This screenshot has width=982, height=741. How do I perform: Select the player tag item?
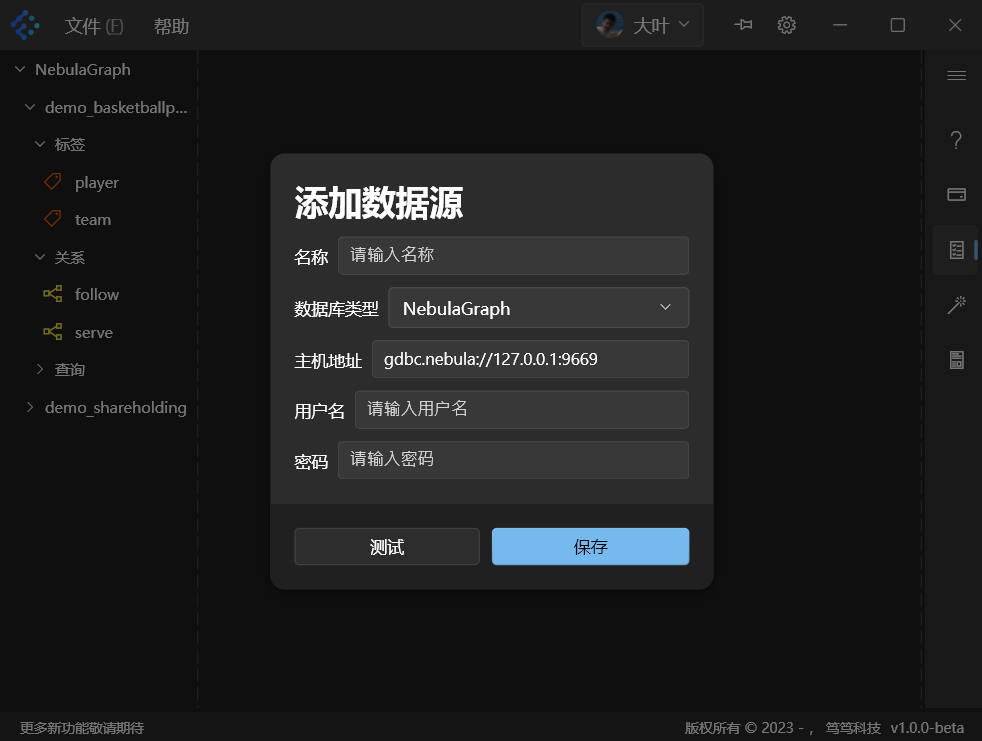pos(96,183)
